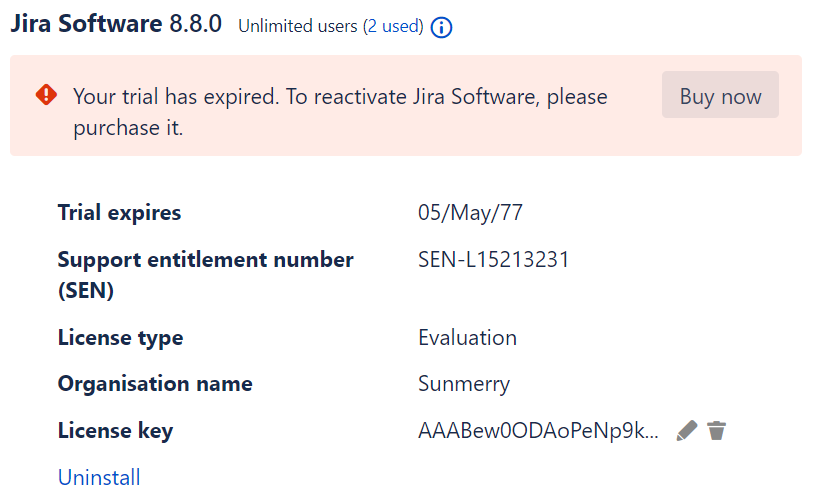The height and width of the screenshot is (504, 823).
Task: Select the SEN-L15213231 value
Action: (x=493, y=259)
